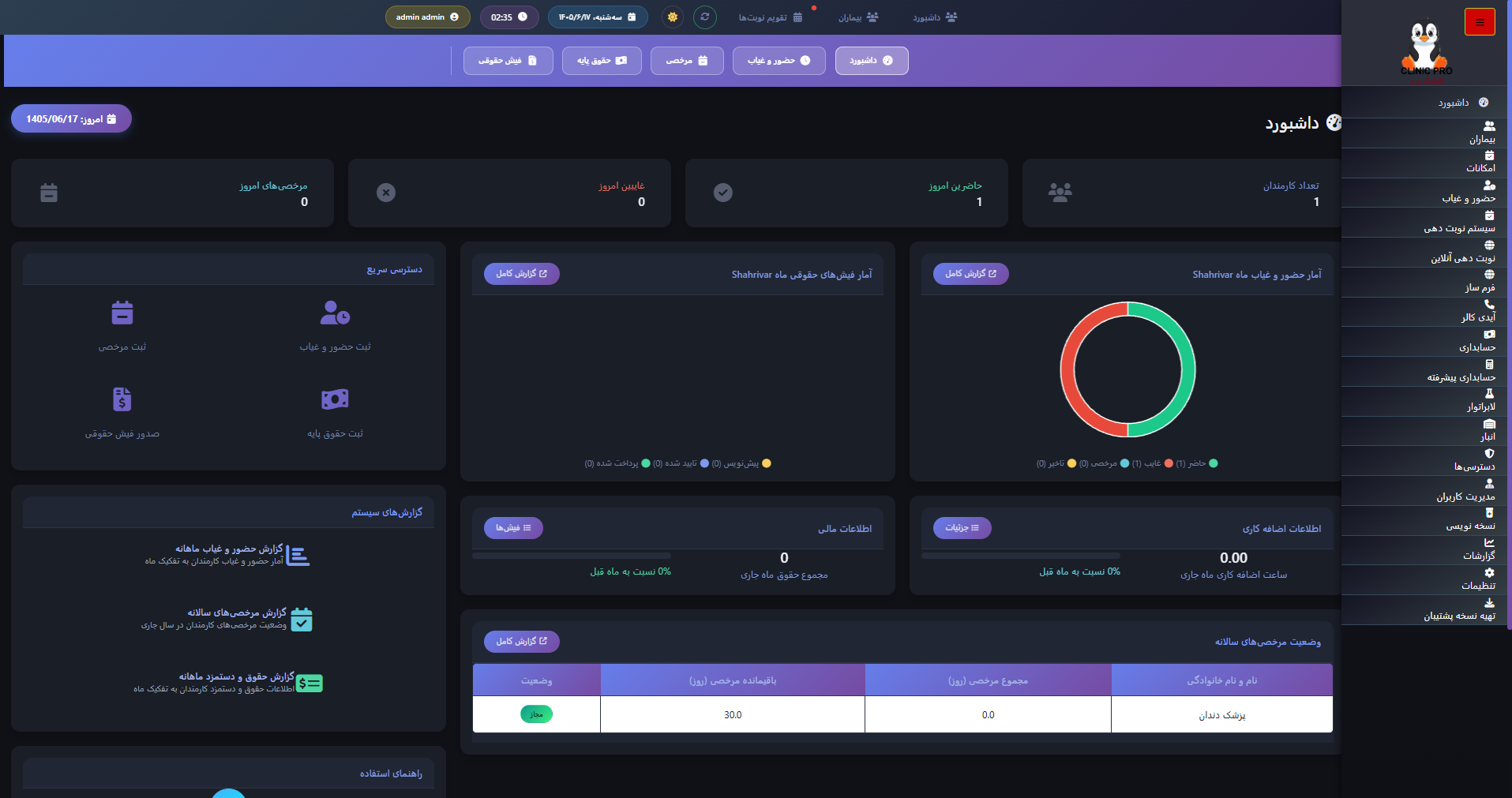Select مرخصی tab in purple bar
The width and height of the screenshot is (1512, 798).
point(687,61)
